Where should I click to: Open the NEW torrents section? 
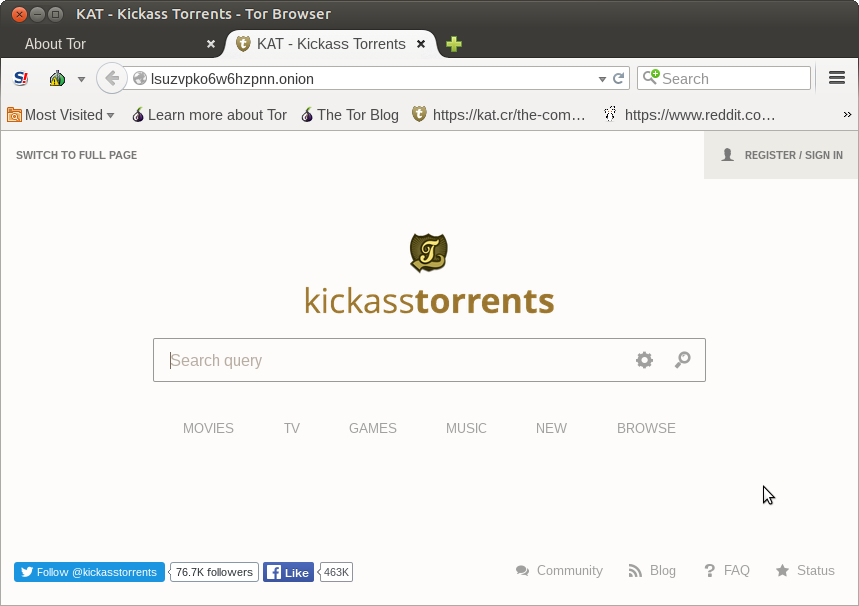(551, 428)
